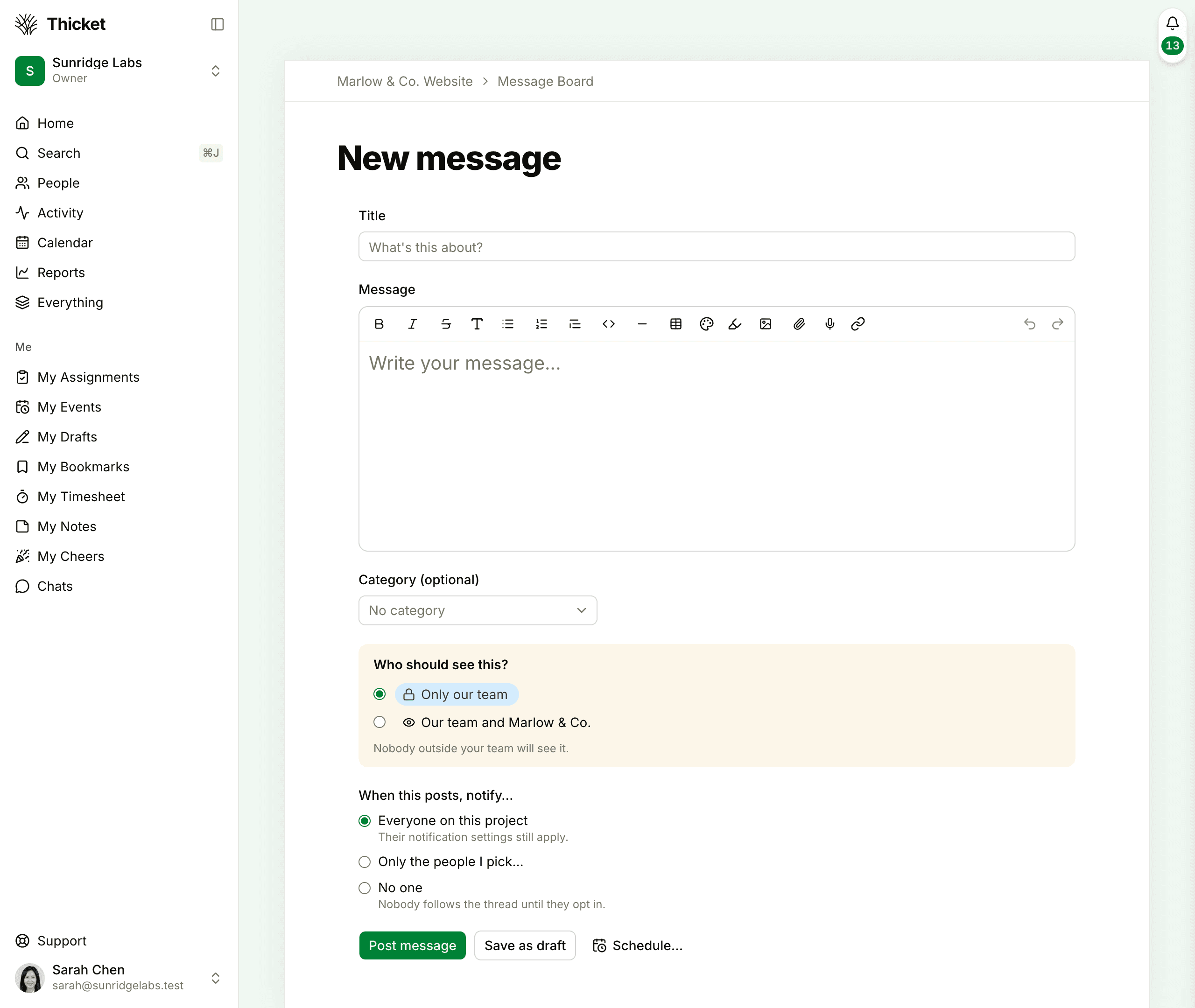This screenshot has height=1008, width=1195.
Task: Click into the message body editor
Action: point(717,446)
